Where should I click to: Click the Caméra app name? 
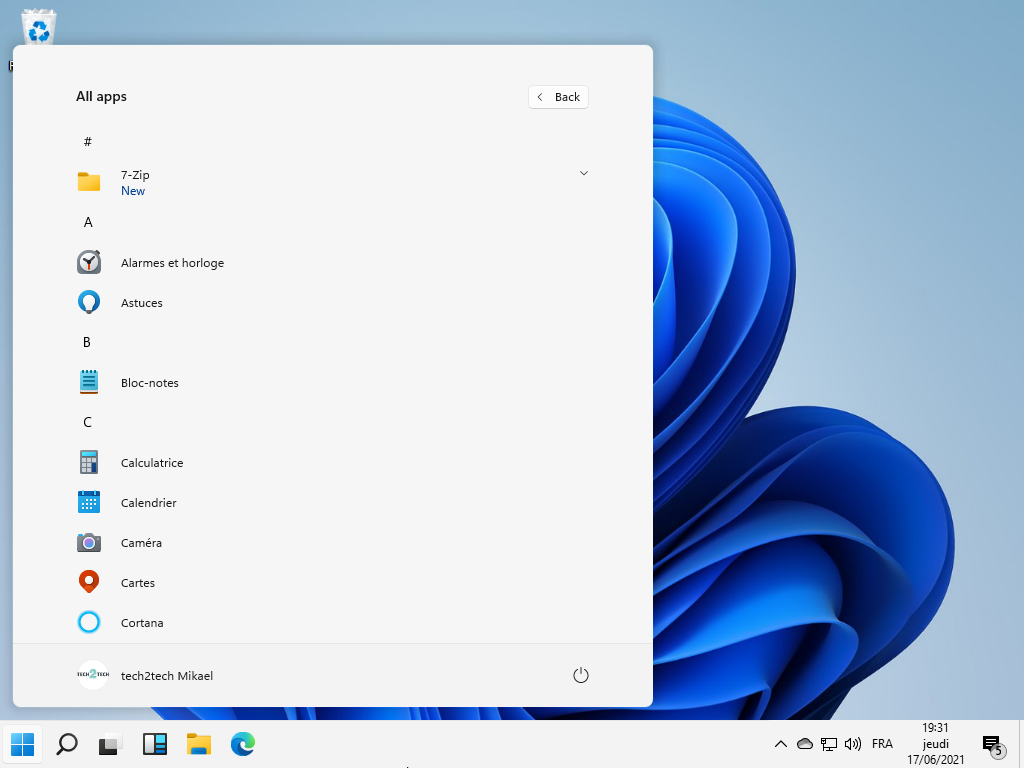point(141,543)
